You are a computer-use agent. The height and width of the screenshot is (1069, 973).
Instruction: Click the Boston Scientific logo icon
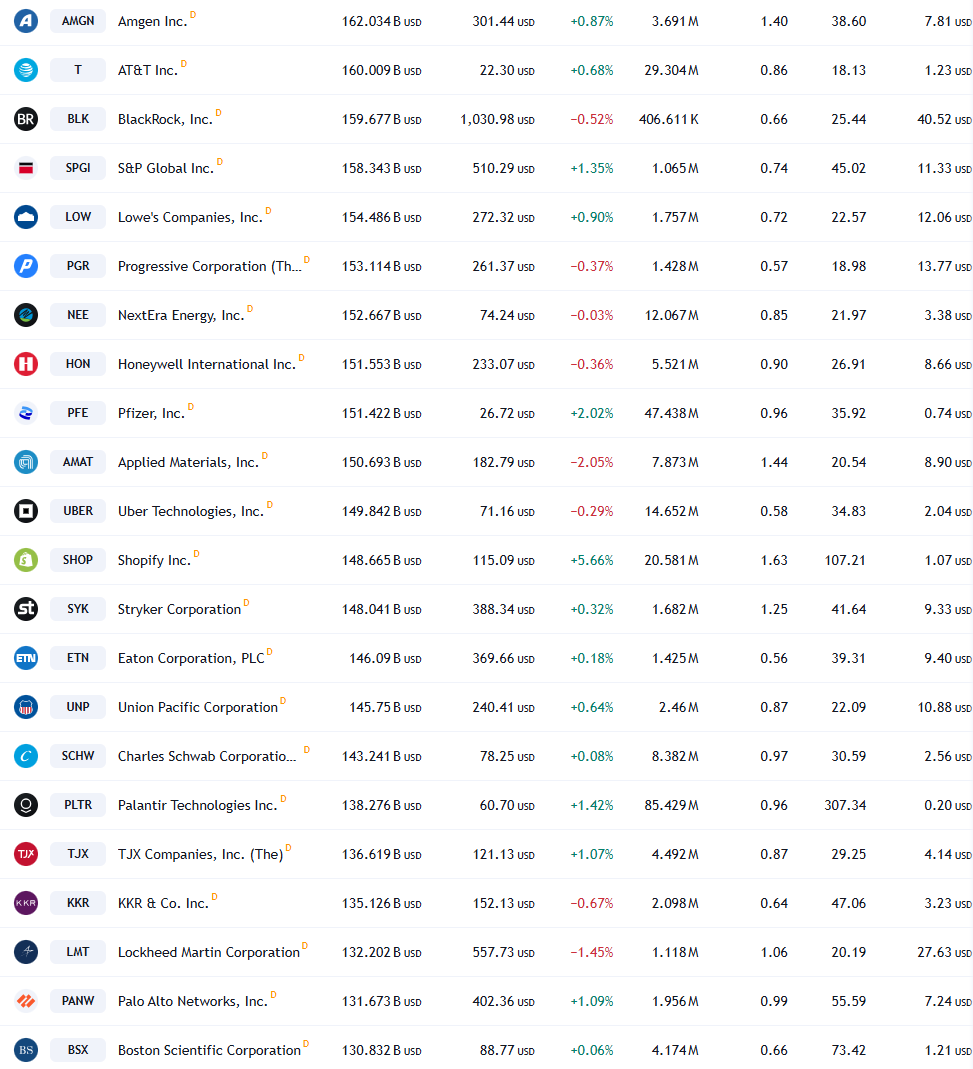click(x=26, y=1050)
